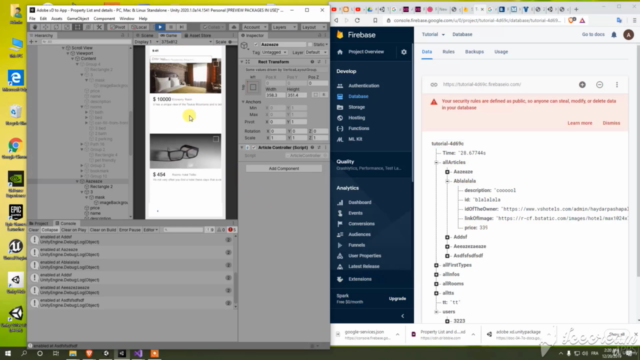Open Events in Firebase sidebar
Image resolution: width=640 pixels, height=360 pixels.
click(x=355, y=213)
